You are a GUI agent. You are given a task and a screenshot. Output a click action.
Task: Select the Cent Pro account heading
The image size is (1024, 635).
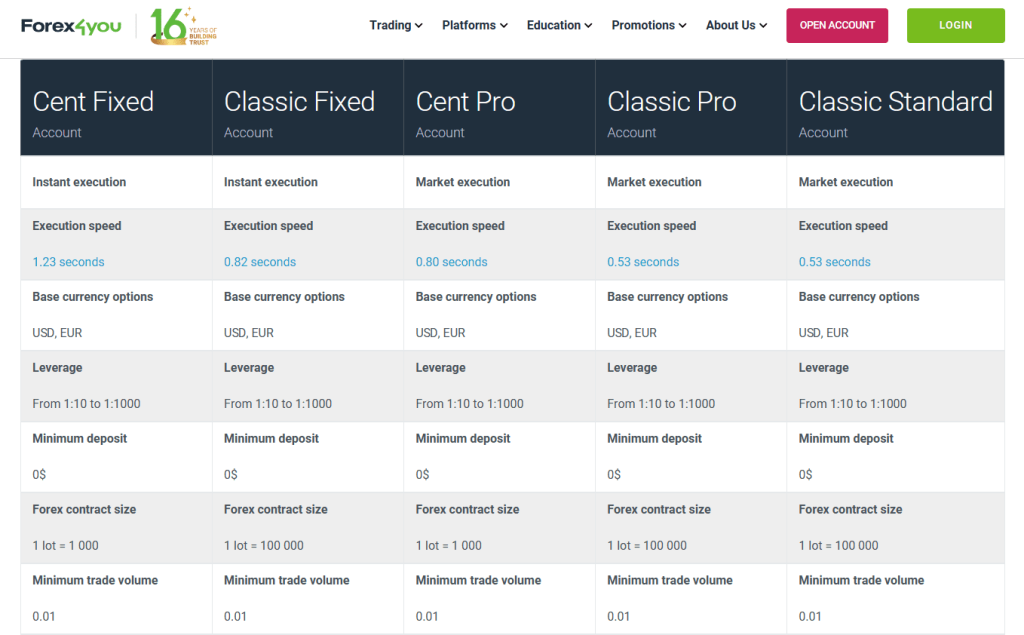[x=466, y=102]
